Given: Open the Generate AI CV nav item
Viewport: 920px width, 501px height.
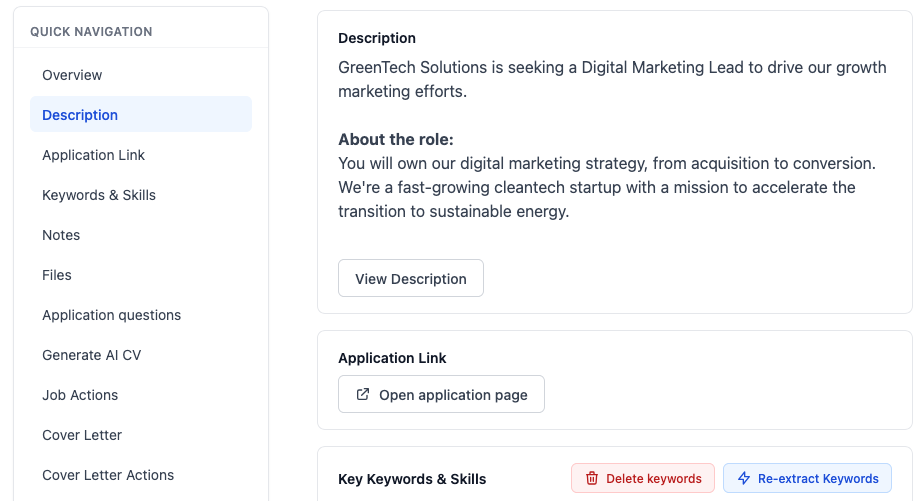Looking at the screenshot, I should (x=91, y=355).
